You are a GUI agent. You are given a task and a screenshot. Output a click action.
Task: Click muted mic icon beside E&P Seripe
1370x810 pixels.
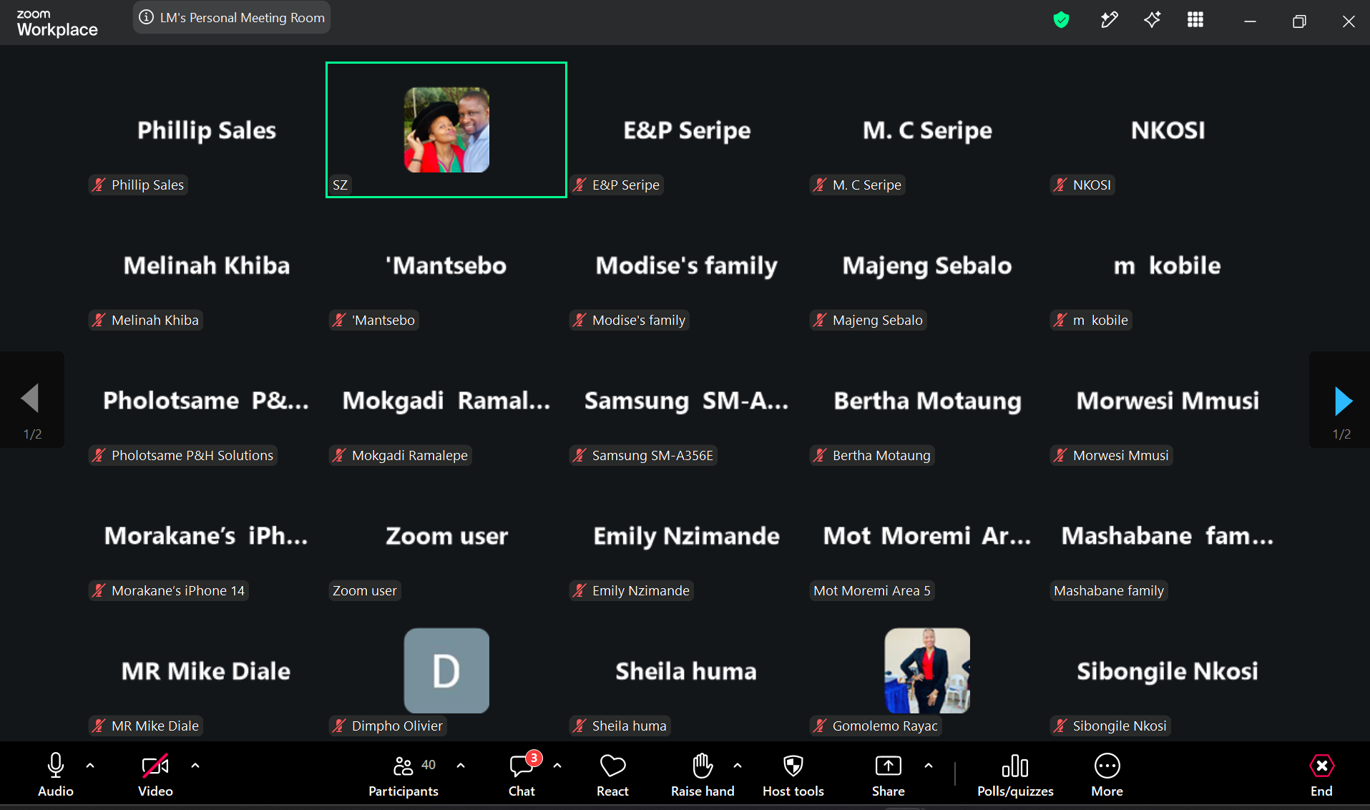point(579,185)
